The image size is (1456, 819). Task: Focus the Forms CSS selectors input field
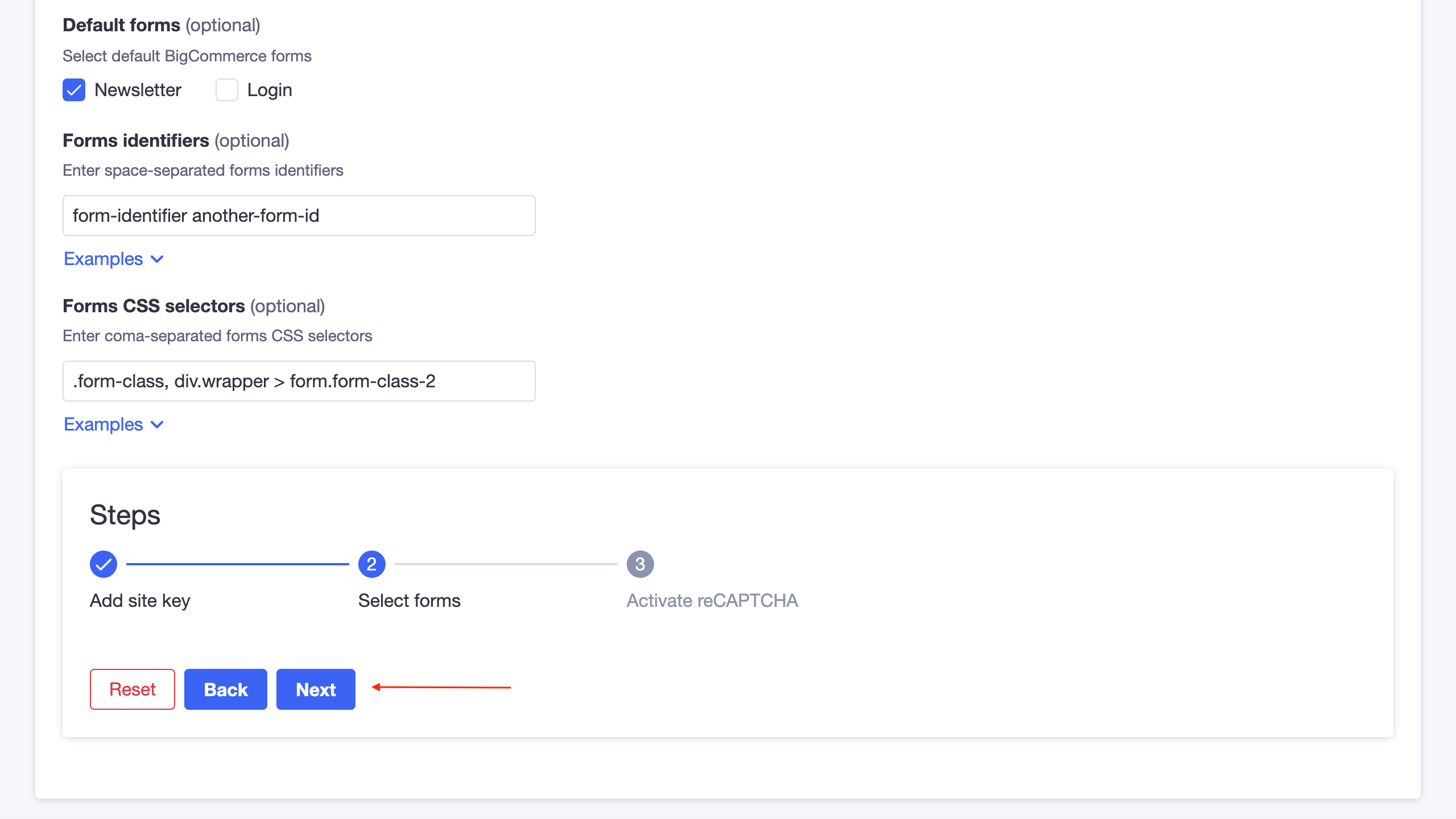pyautogui.click(x=299, y=381)
